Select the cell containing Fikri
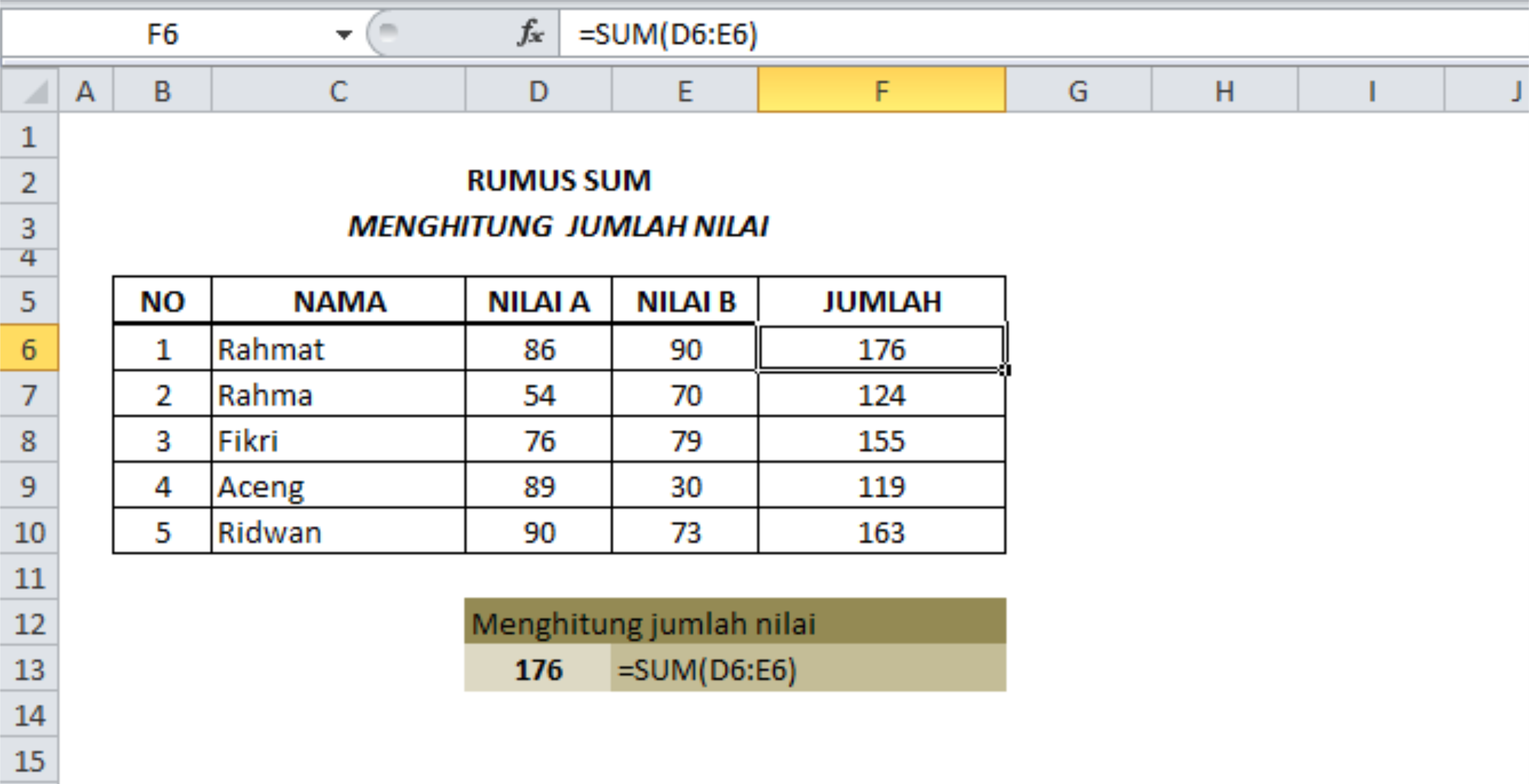 338,440
